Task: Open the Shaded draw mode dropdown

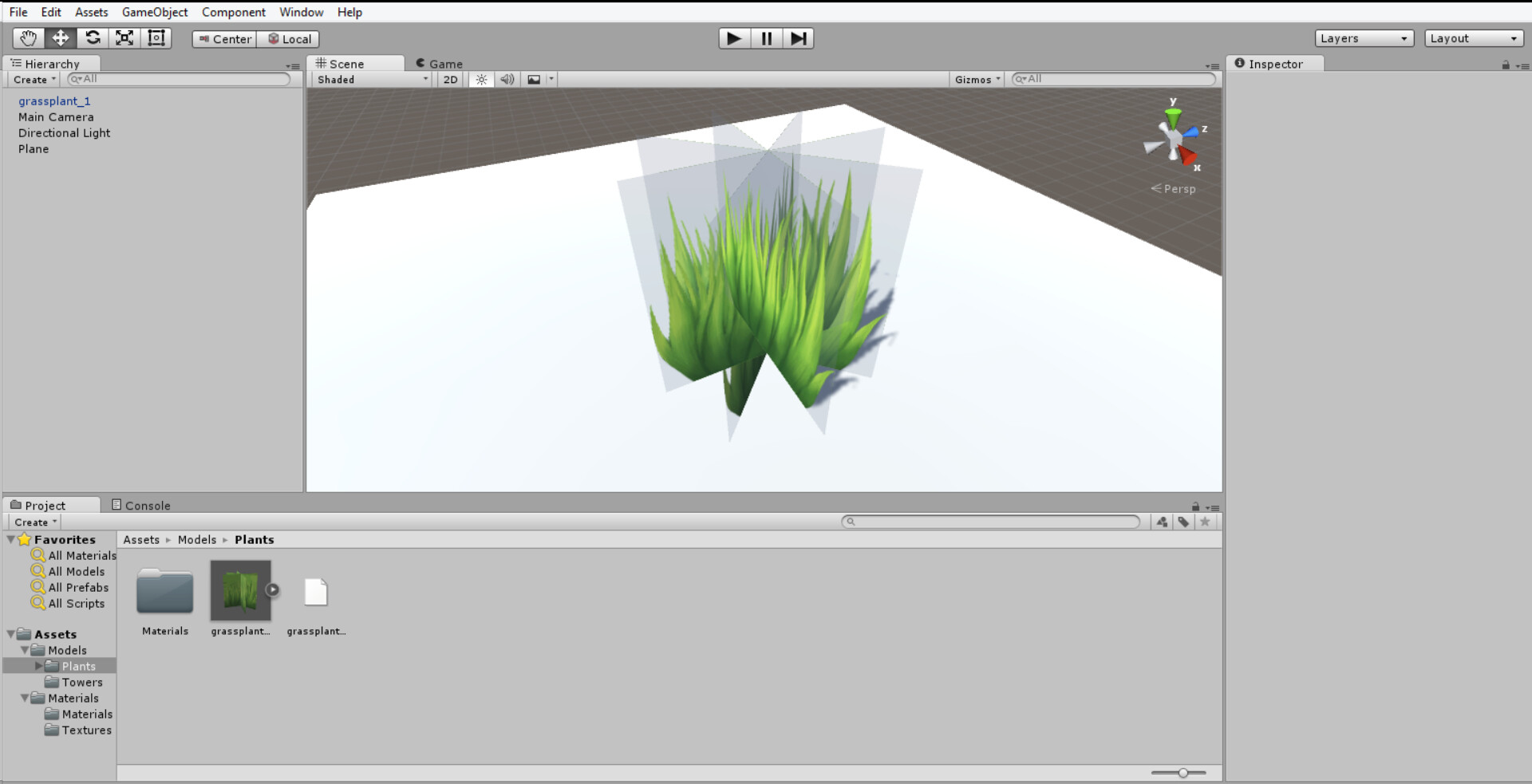Action: (371, 79)
